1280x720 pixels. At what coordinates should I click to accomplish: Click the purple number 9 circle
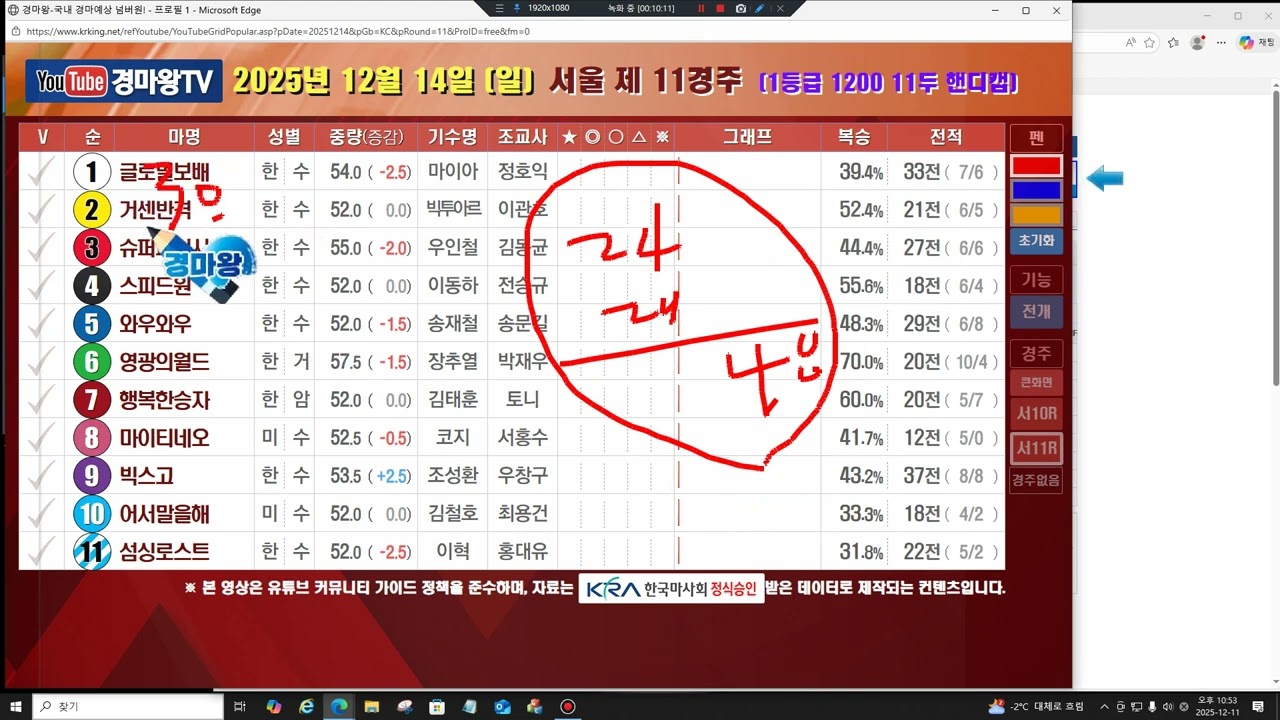point(92,476)
